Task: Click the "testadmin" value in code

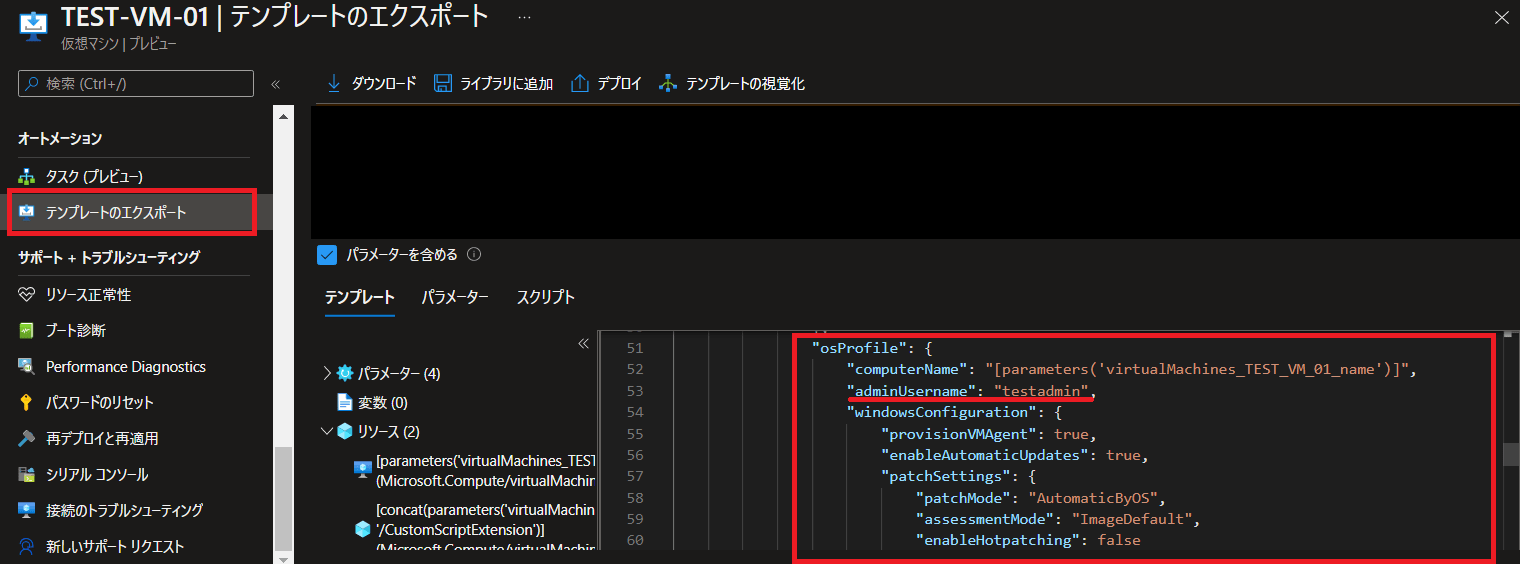Action: pyautogui.click(x=1042, y=391)
